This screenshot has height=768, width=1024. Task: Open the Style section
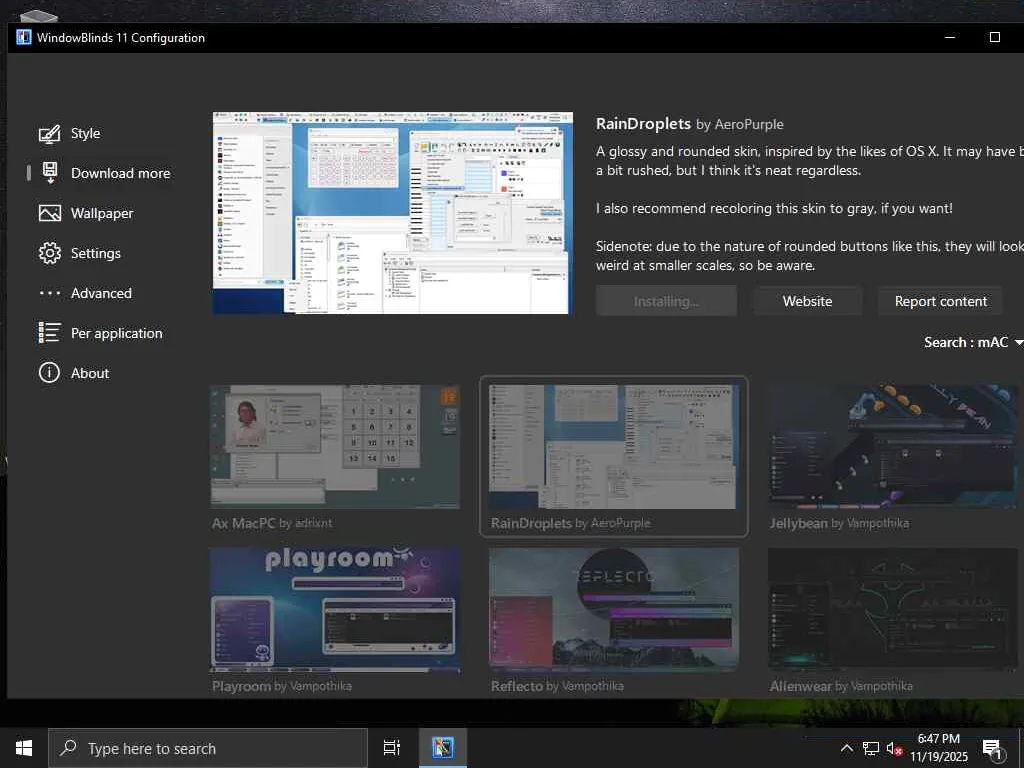point(86,133)
